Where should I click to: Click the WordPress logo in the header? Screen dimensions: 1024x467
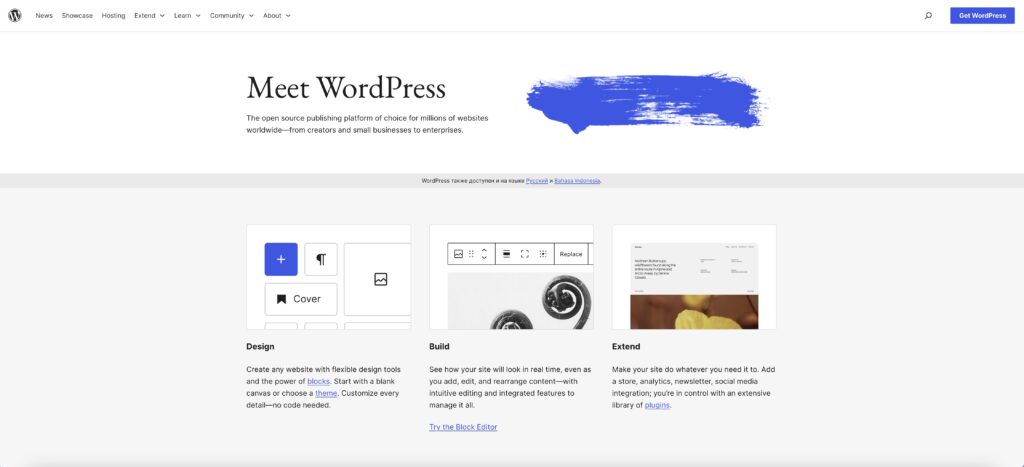[14, 16]
